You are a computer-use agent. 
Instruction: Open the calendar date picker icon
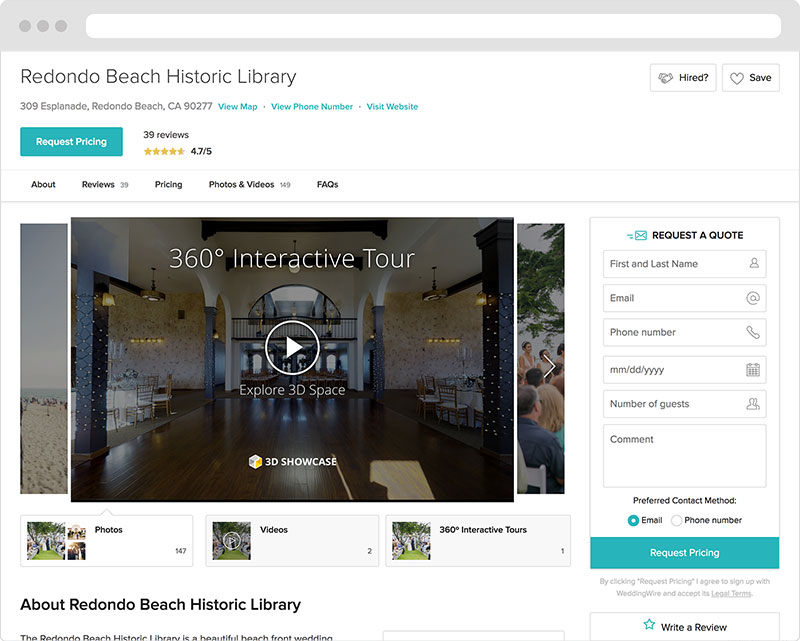tap(753, 369)
